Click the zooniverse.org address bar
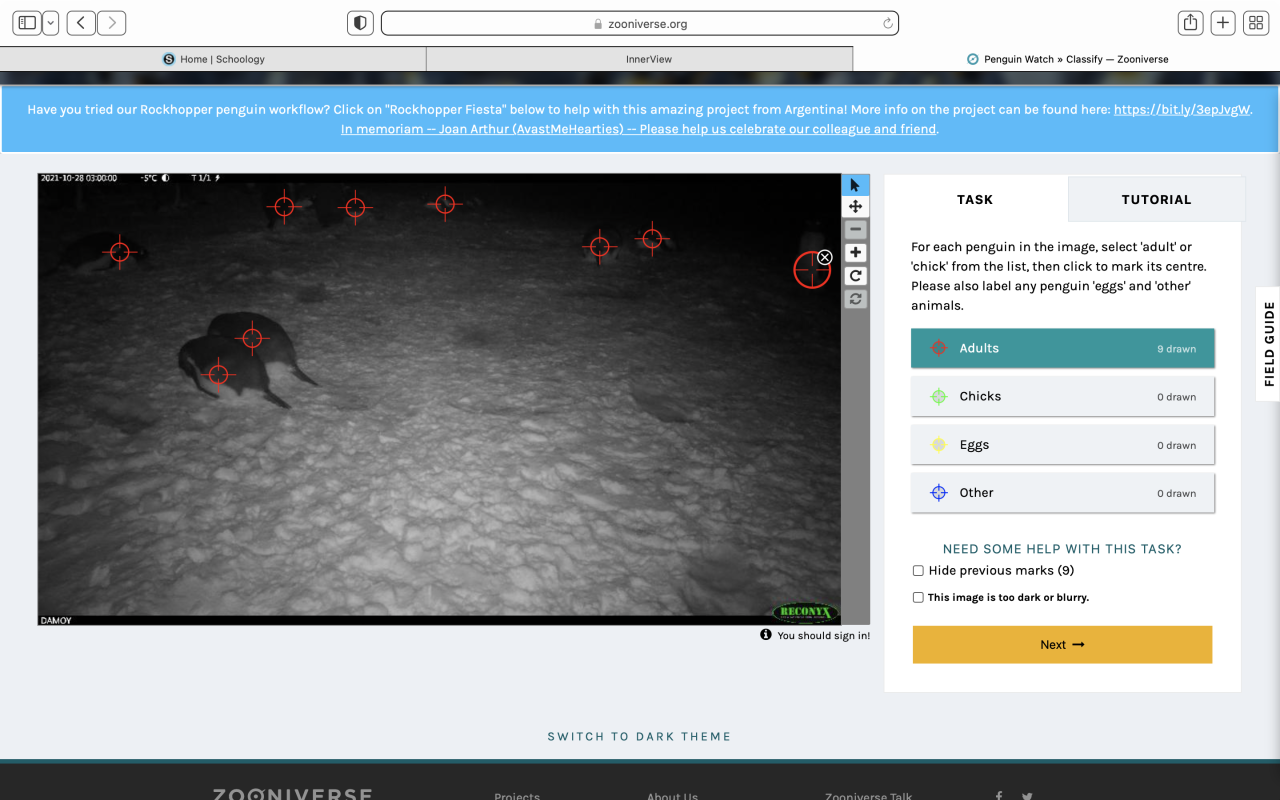The image size is (1280, 800). pos(640,23)
